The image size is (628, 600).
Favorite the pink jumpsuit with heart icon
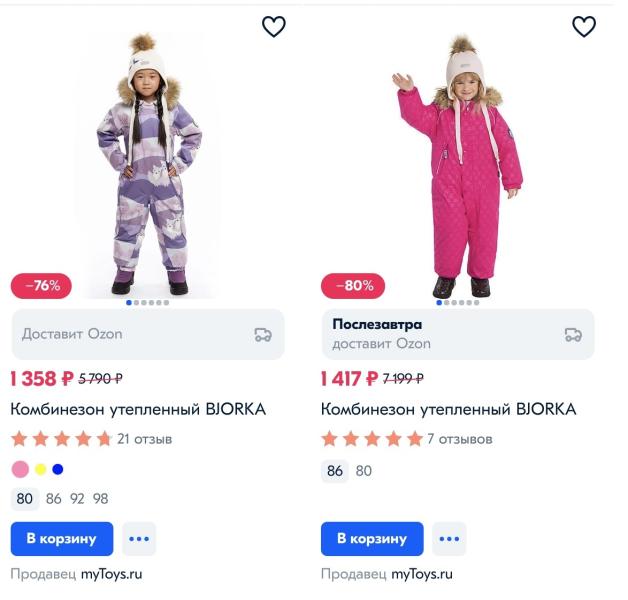583,27
